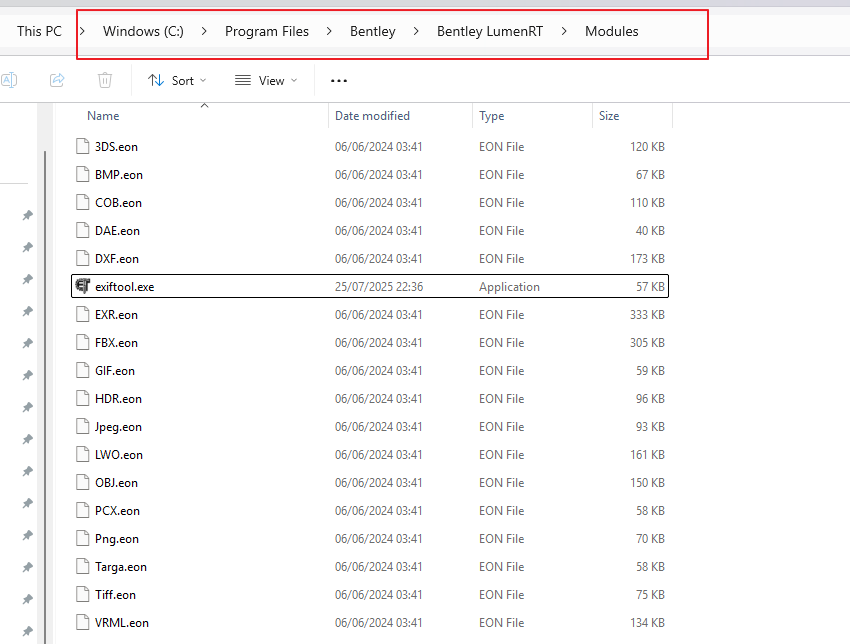Expand chevron after Bentley LumenRT
850x644 pixels.
tap(564, 31)
